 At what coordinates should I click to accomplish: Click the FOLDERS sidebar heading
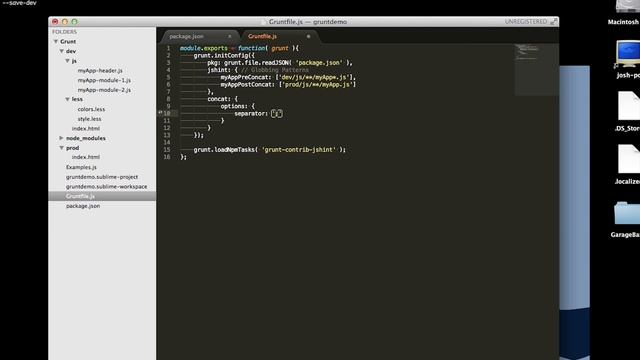pyautogui.click(x=64, y=32)
